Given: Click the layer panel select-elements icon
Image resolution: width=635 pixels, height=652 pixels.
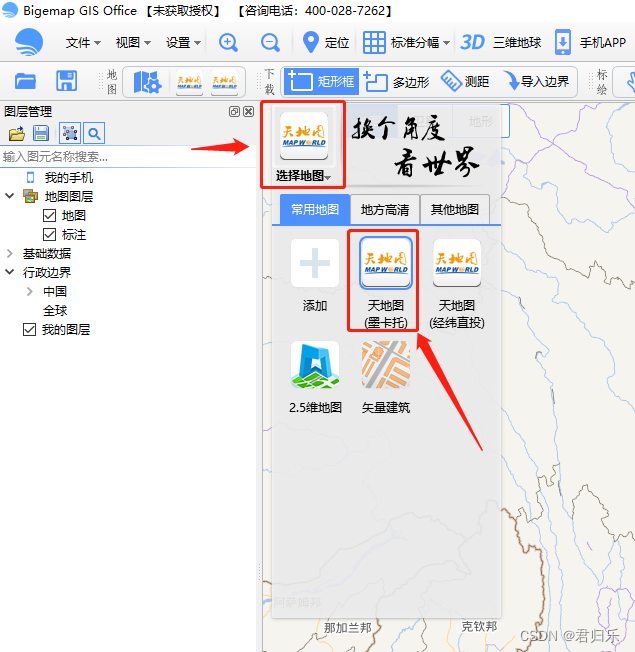Looking at the screenshot, I should (70, 133).
